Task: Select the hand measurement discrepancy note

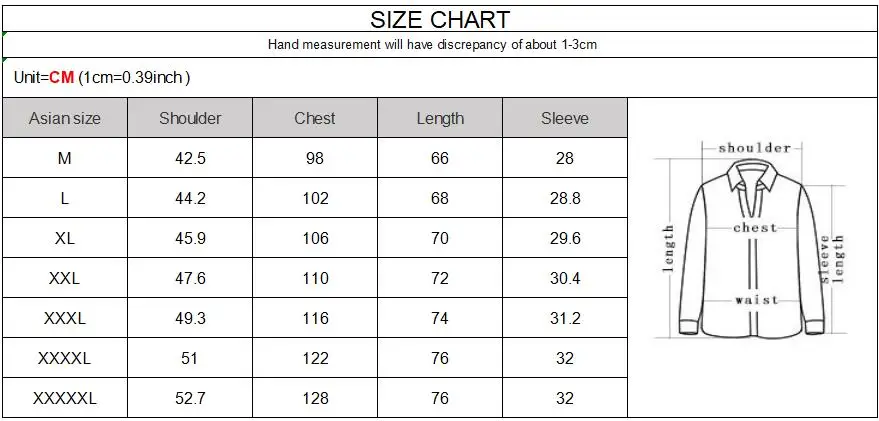Action: click(432, 44)
